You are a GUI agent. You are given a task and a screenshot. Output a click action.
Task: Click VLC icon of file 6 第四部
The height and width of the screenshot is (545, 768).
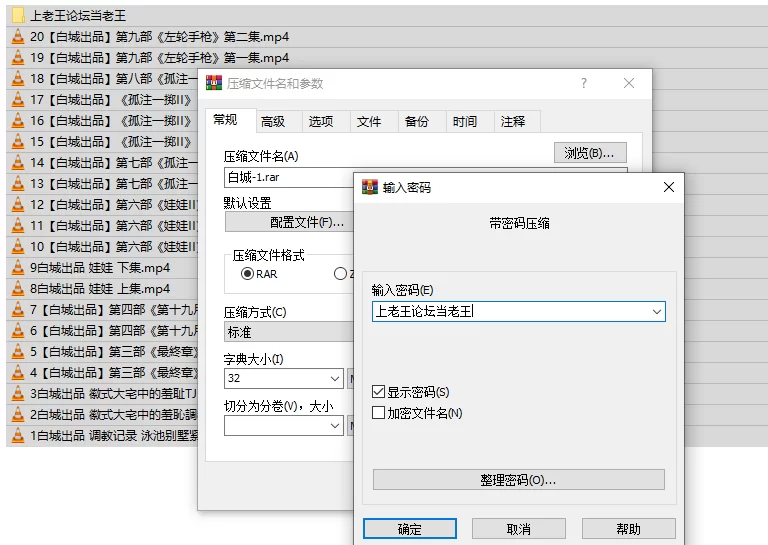point(18,331)
